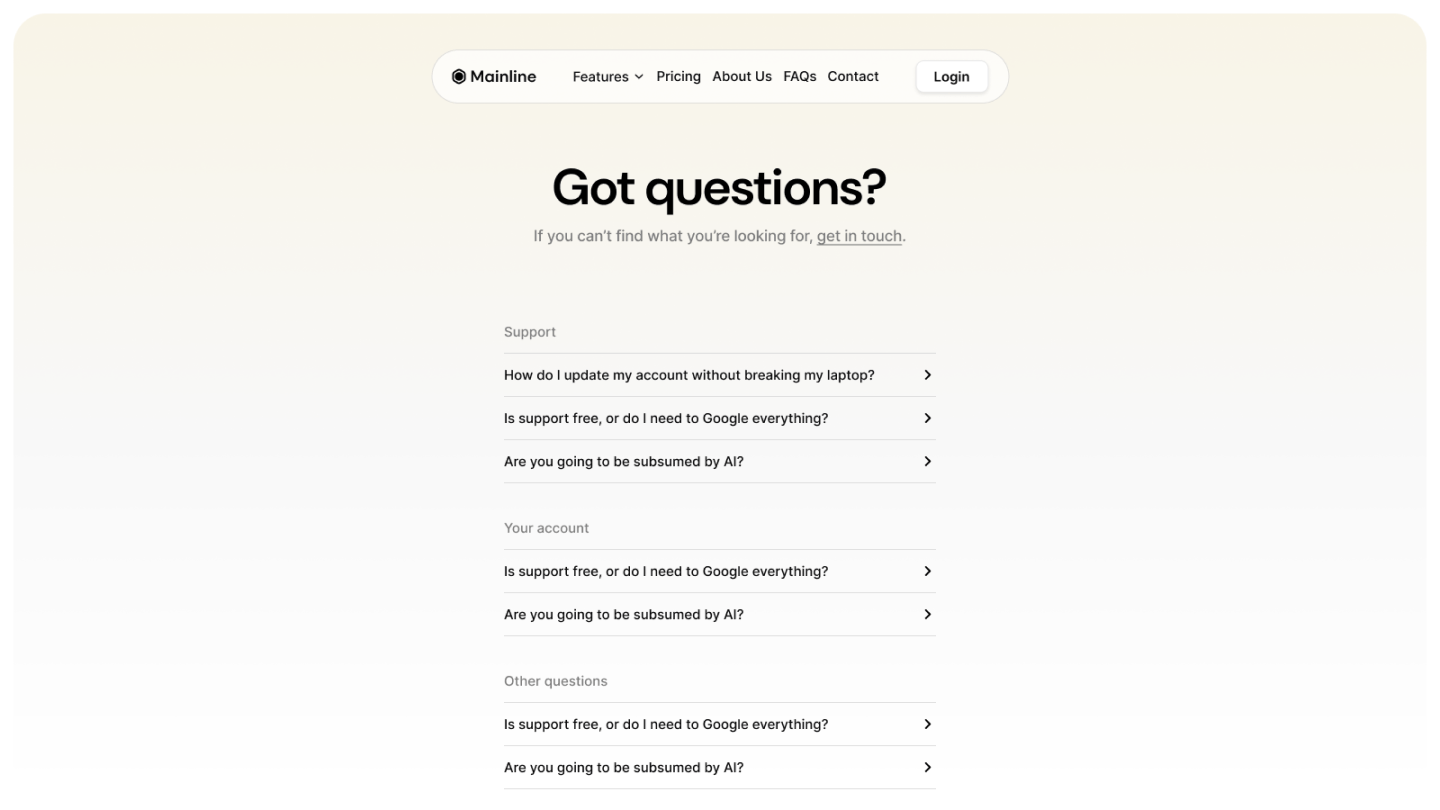Open Your account 'subsumed by AI' question
Viewport: 1440px width, 810px height.
coord(720,614)
